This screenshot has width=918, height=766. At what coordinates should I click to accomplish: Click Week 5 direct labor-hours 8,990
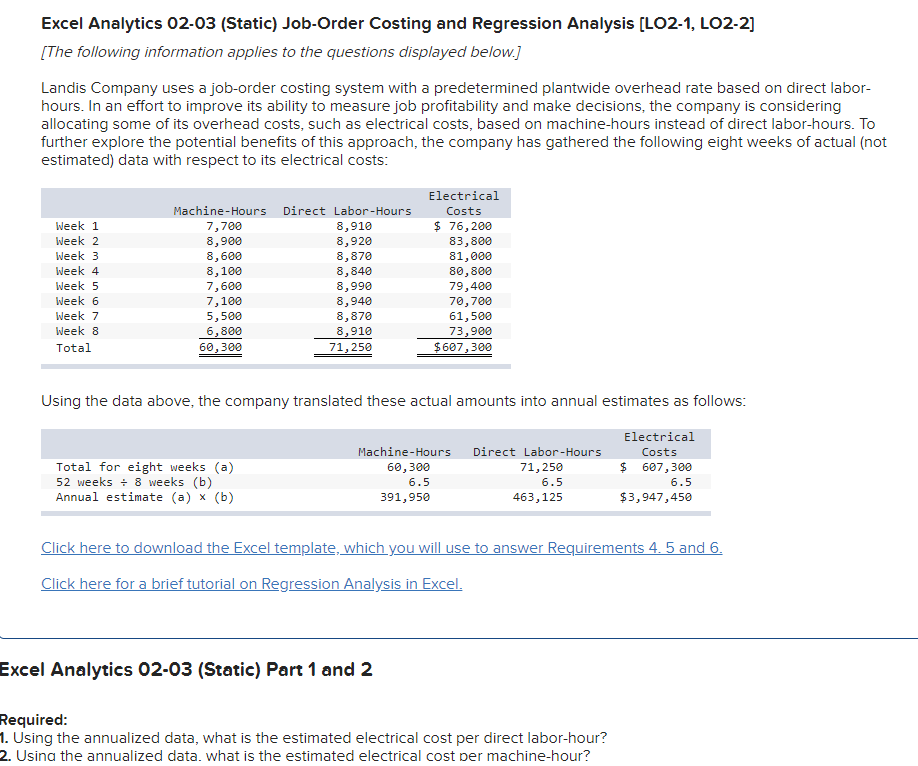[x=354, y=286]
